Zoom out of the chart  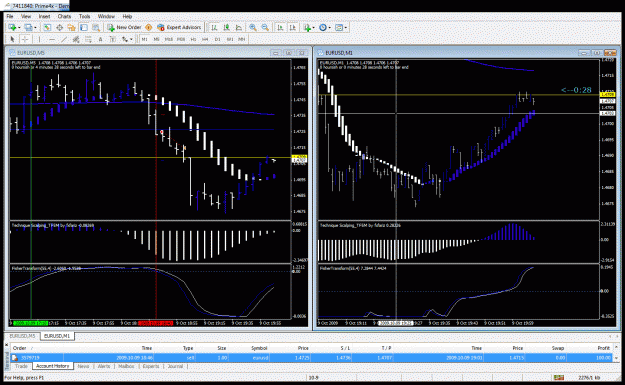265,28
